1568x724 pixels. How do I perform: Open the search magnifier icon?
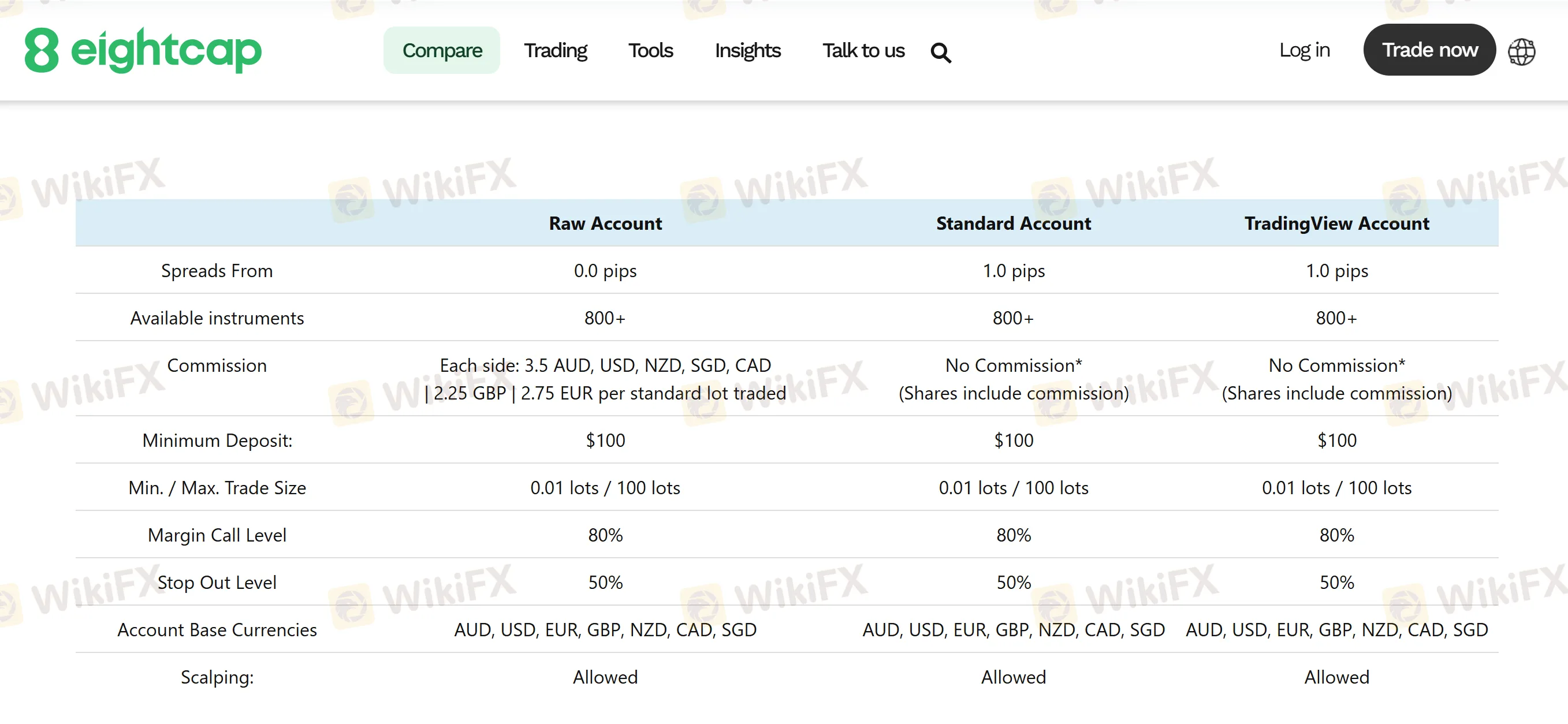point(940,53)
